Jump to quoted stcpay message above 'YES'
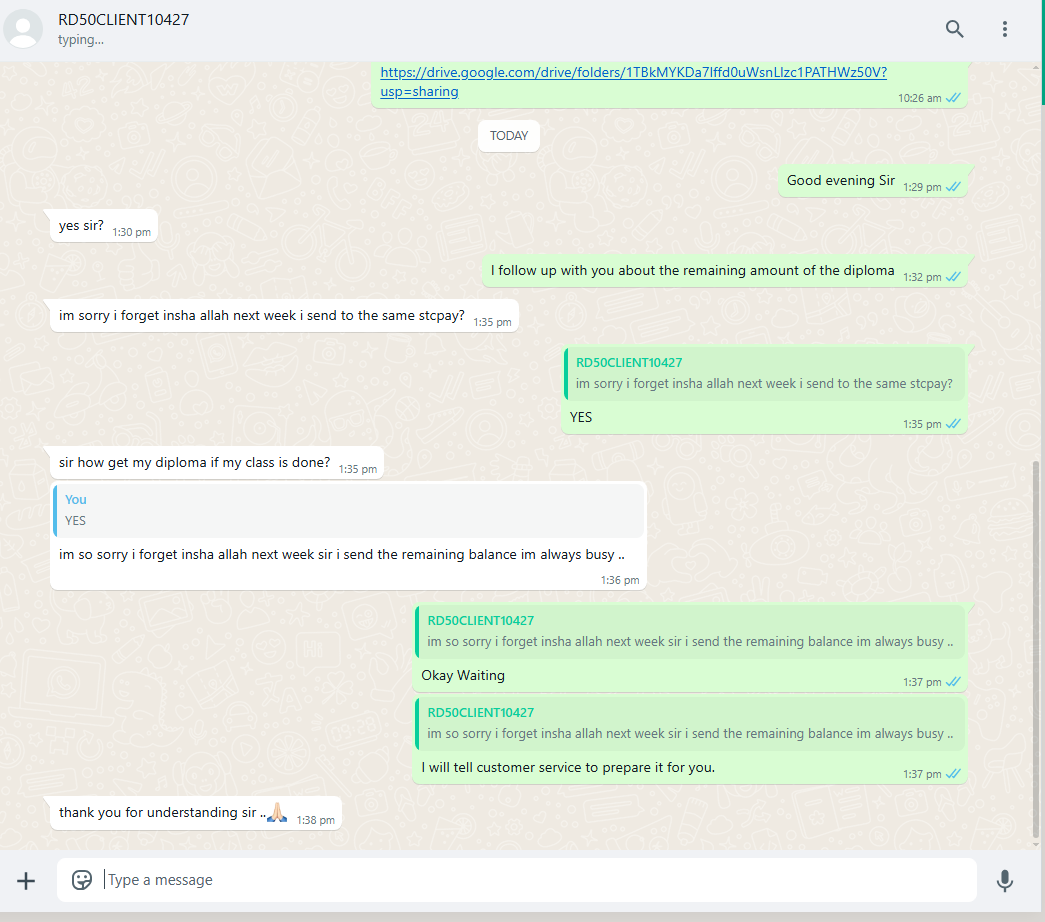This screenshot has width=1045, height=922. coord(764,373)
